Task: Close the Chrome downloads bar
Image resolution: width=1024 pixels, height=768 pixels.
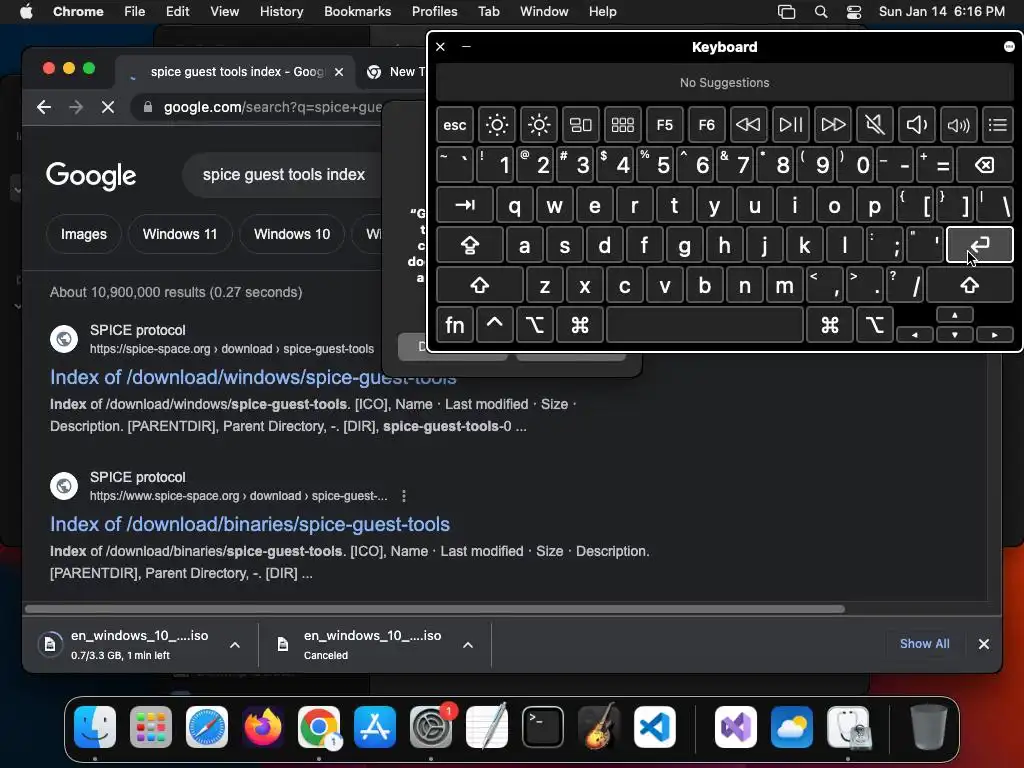Action: (x=984, y=644)
